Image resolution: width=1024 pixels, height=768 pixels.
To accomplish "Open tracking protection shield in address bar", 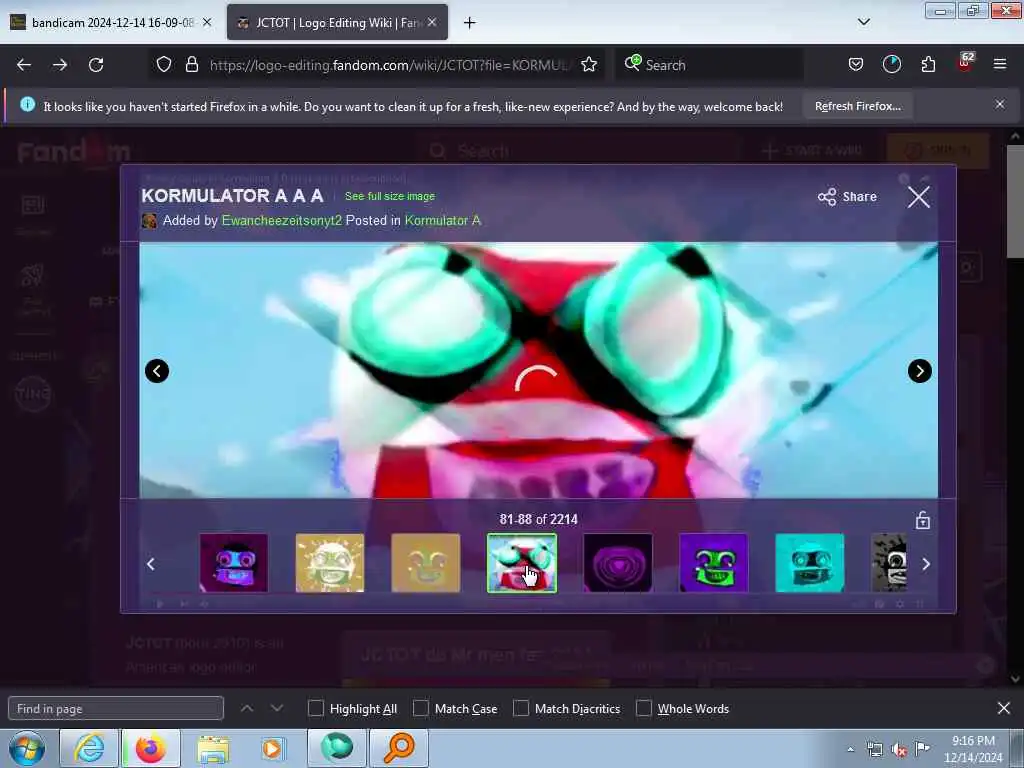I will coord(164,65).
